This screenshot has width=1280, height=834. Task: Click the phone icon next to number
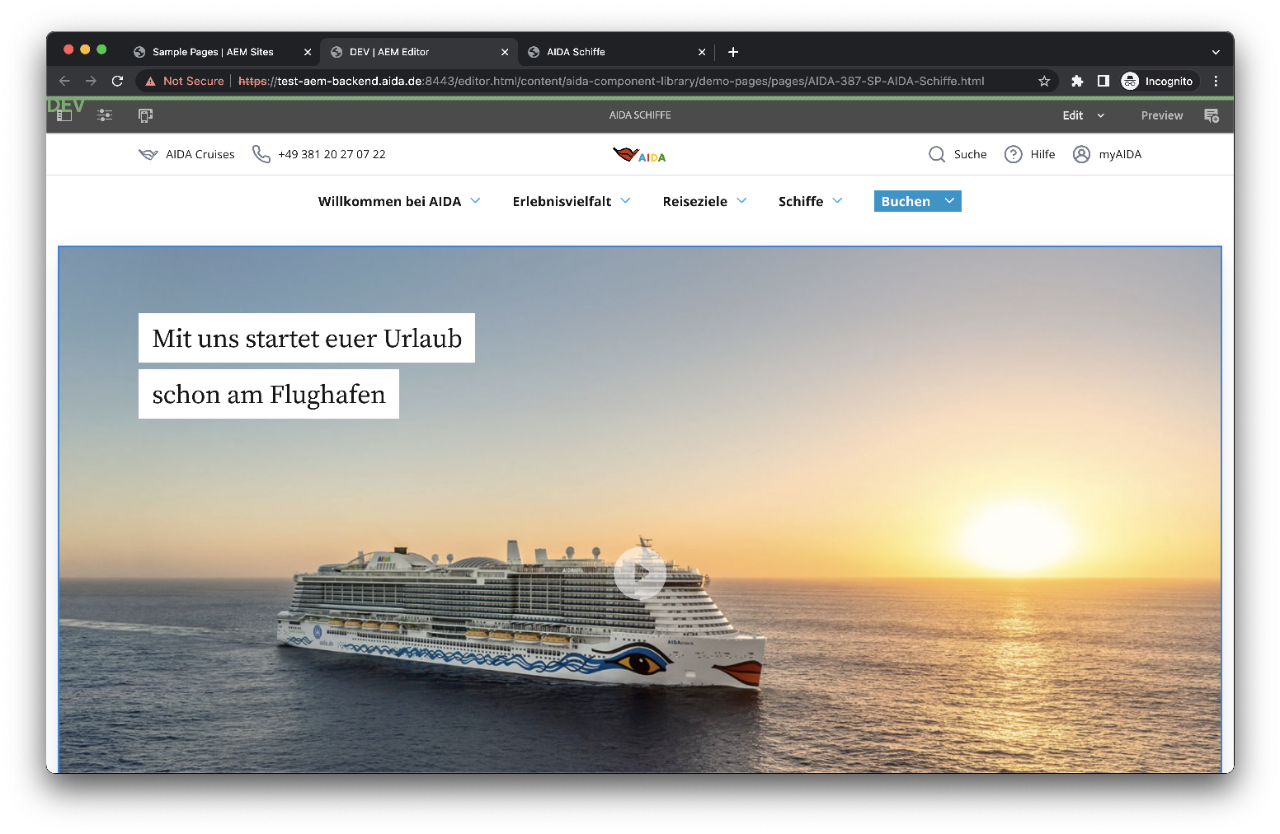click(261, 154)
